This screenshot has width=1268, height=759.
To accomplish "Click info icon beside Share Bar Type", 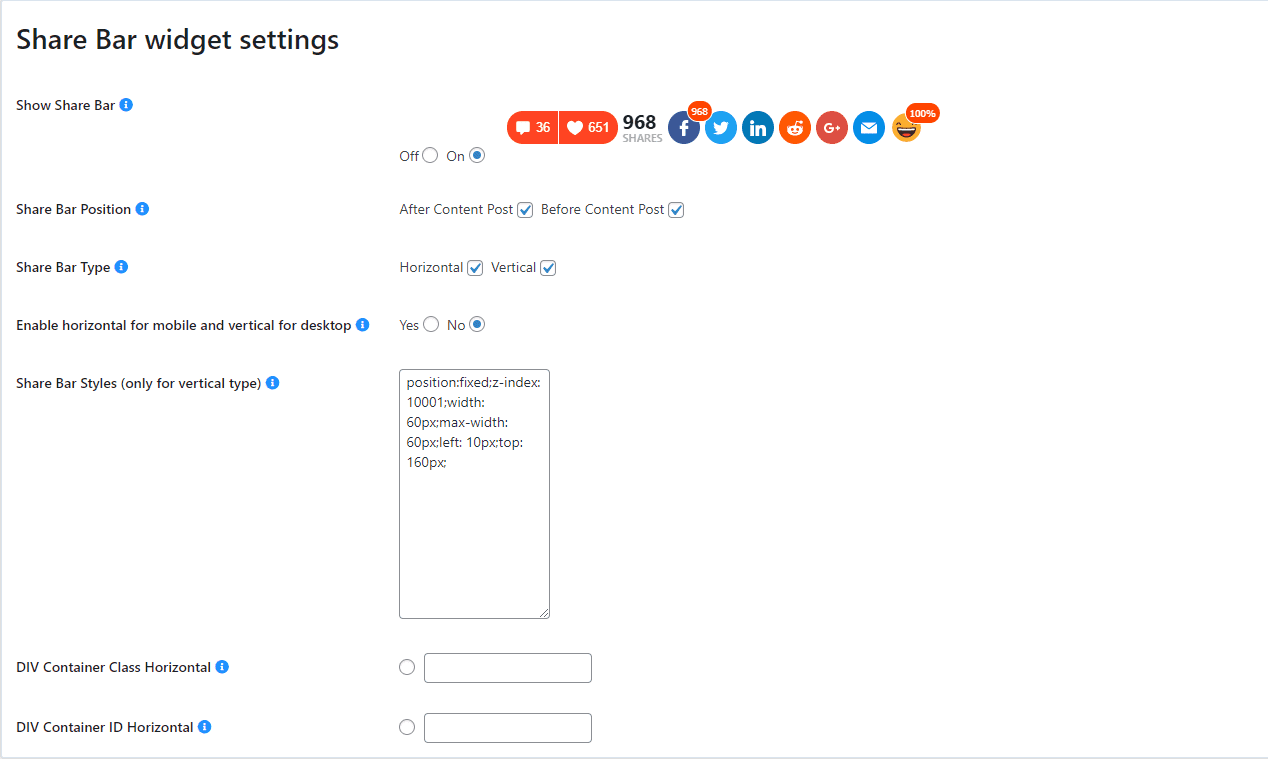I will [x=121, y=267].
